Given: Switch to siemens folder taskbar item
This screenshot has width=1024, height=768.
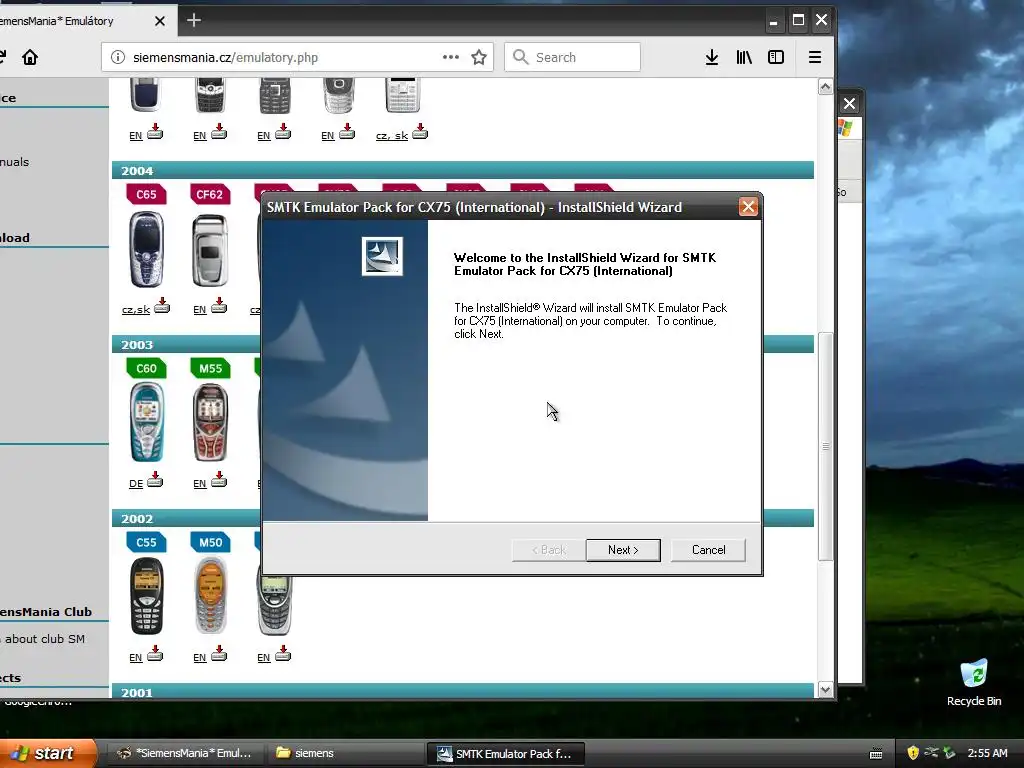Looking at the screenshot, I should (x=345, y=753).
